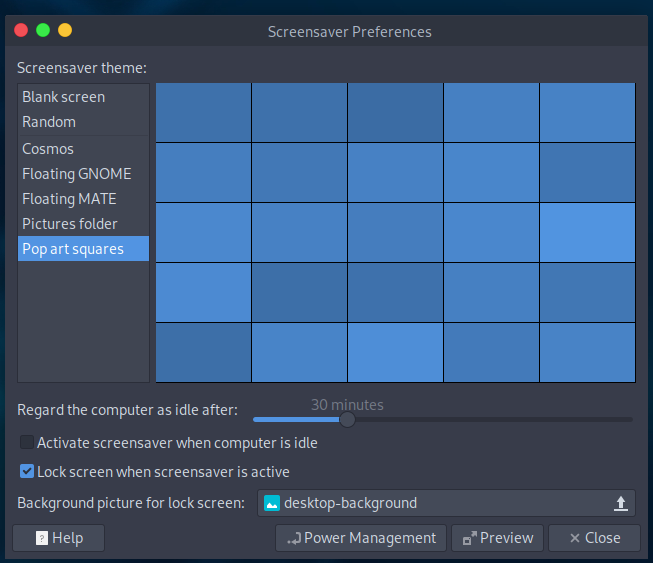Choose the Pictures folder theme

pyautogui.click(x=70, y=224)
